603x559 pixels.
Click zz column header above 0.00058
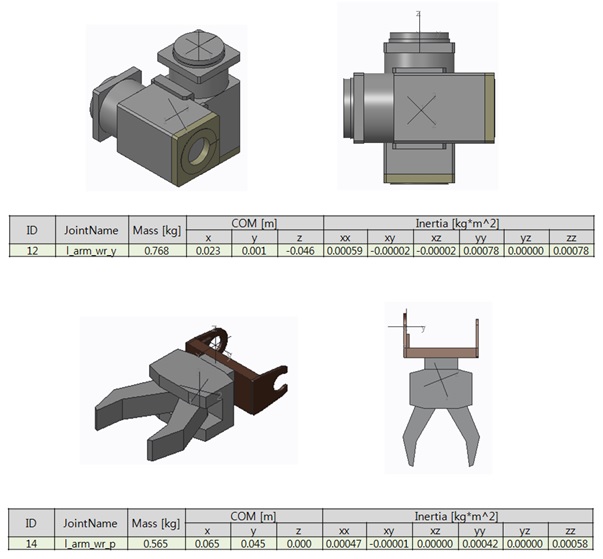click(570, 531)
